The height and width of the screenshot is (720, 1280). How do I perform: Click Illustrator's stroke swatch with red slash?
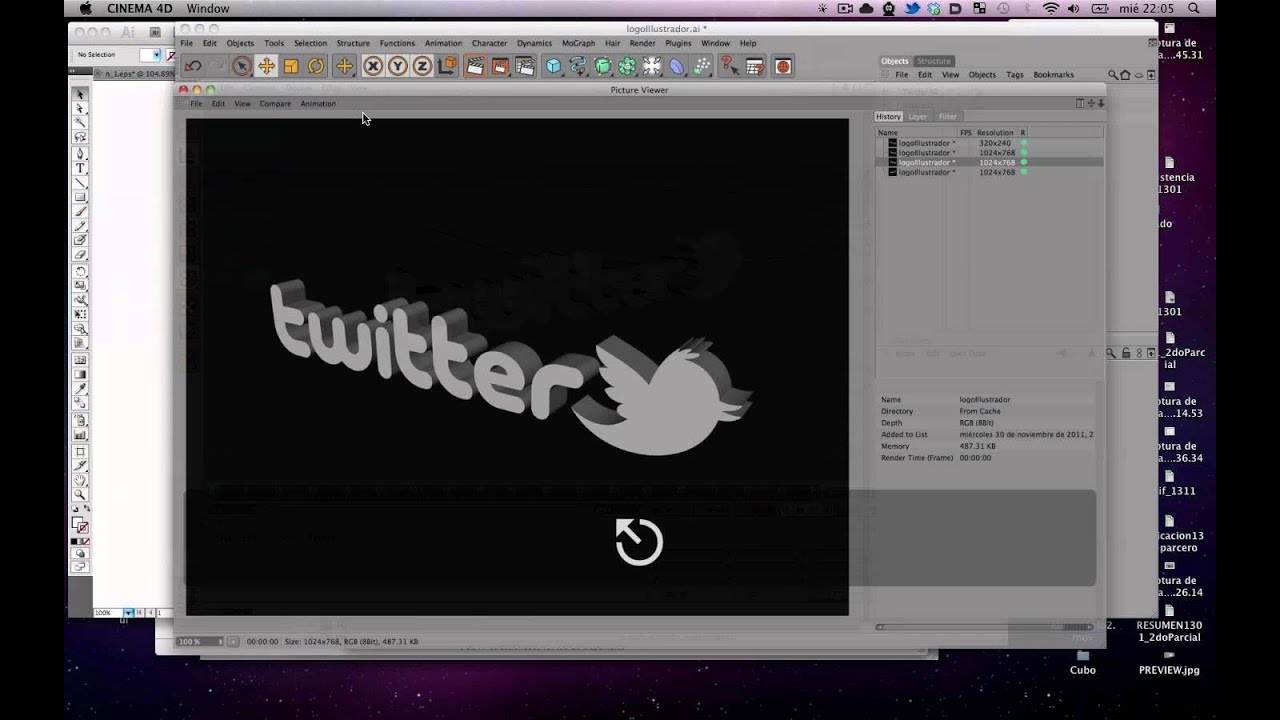tap(83, 527)
